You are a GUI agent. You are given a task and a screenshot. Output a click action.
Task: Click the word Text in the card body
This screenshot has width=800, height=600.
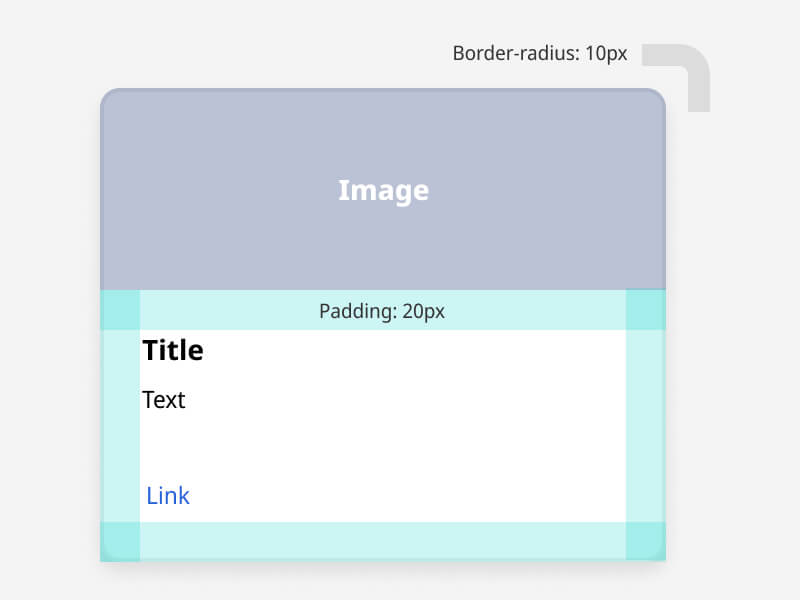click(164, 400)
